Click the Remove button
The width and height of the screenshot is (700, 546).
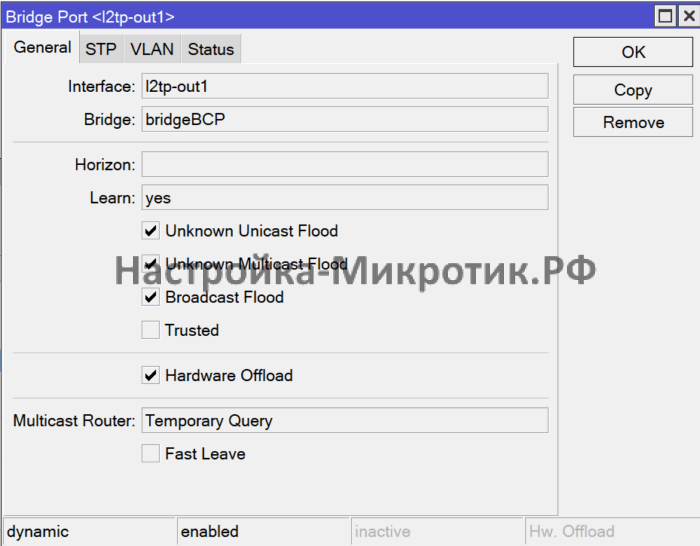[633, 122]
